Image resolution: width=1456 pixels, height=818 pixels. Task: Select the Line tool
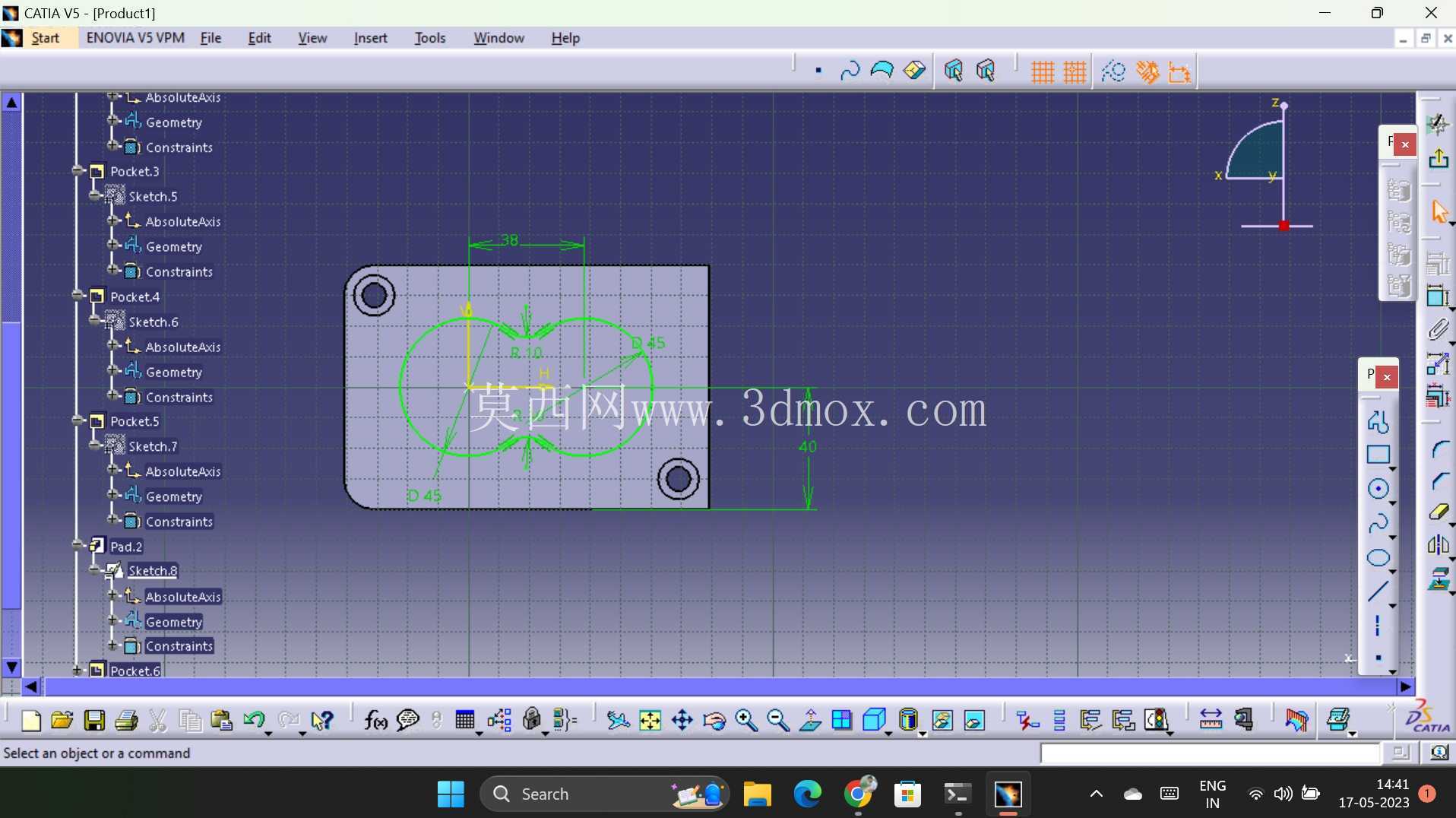tap(1378, 591)
